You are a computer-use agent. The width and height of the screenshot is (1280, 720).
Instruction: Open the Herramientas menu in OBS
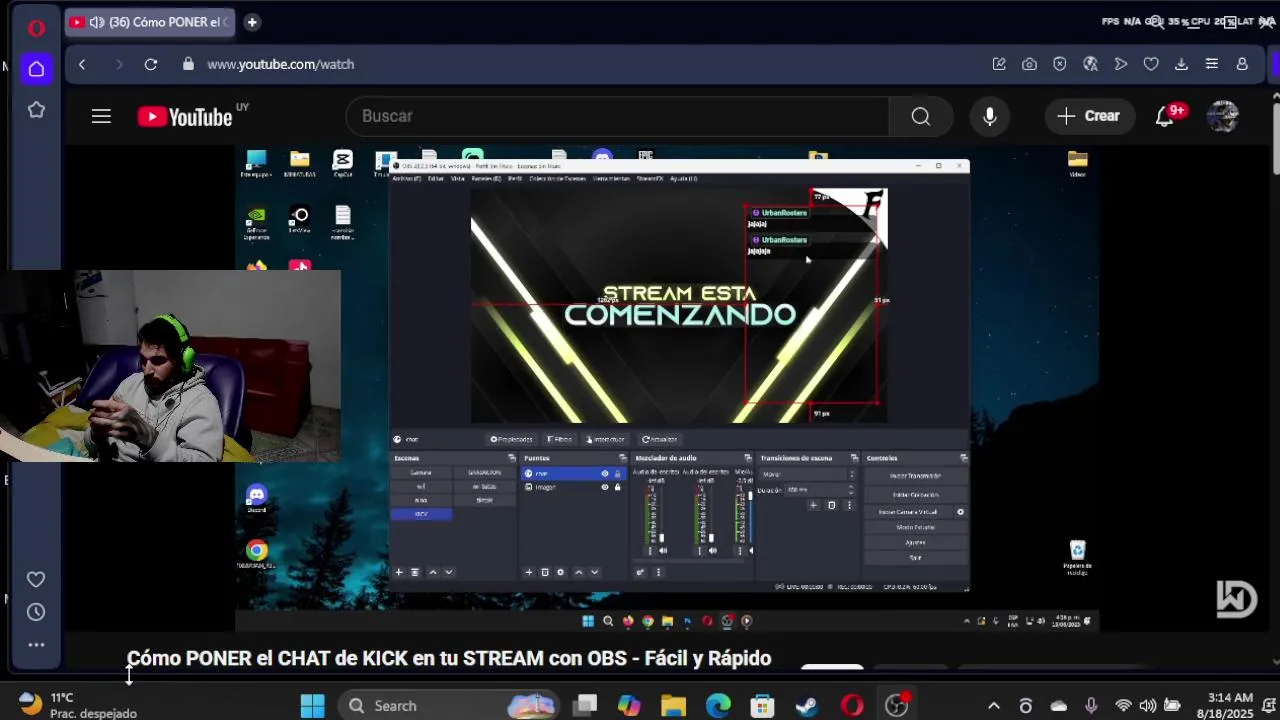[611, 179]
